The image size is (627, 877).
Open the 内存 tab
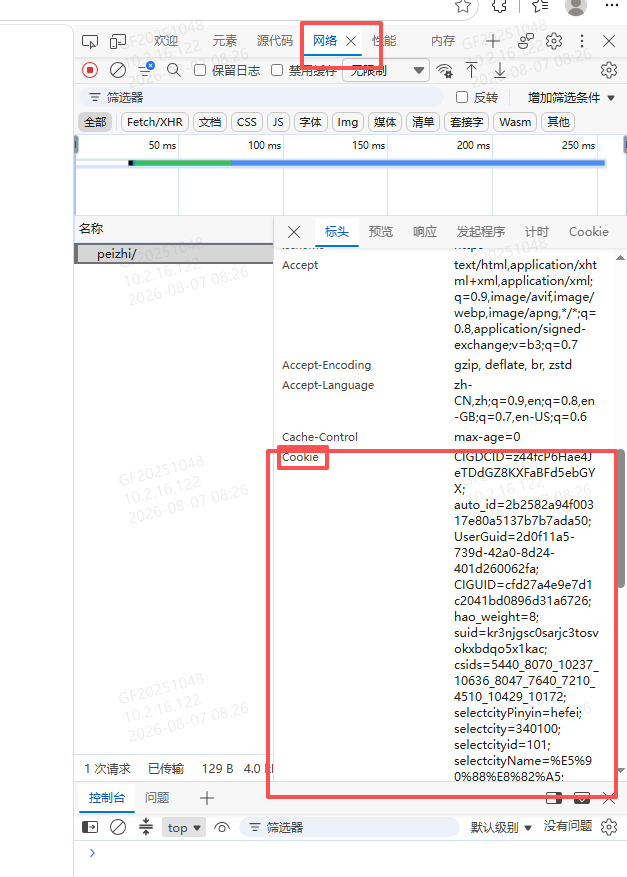point(443,41)
